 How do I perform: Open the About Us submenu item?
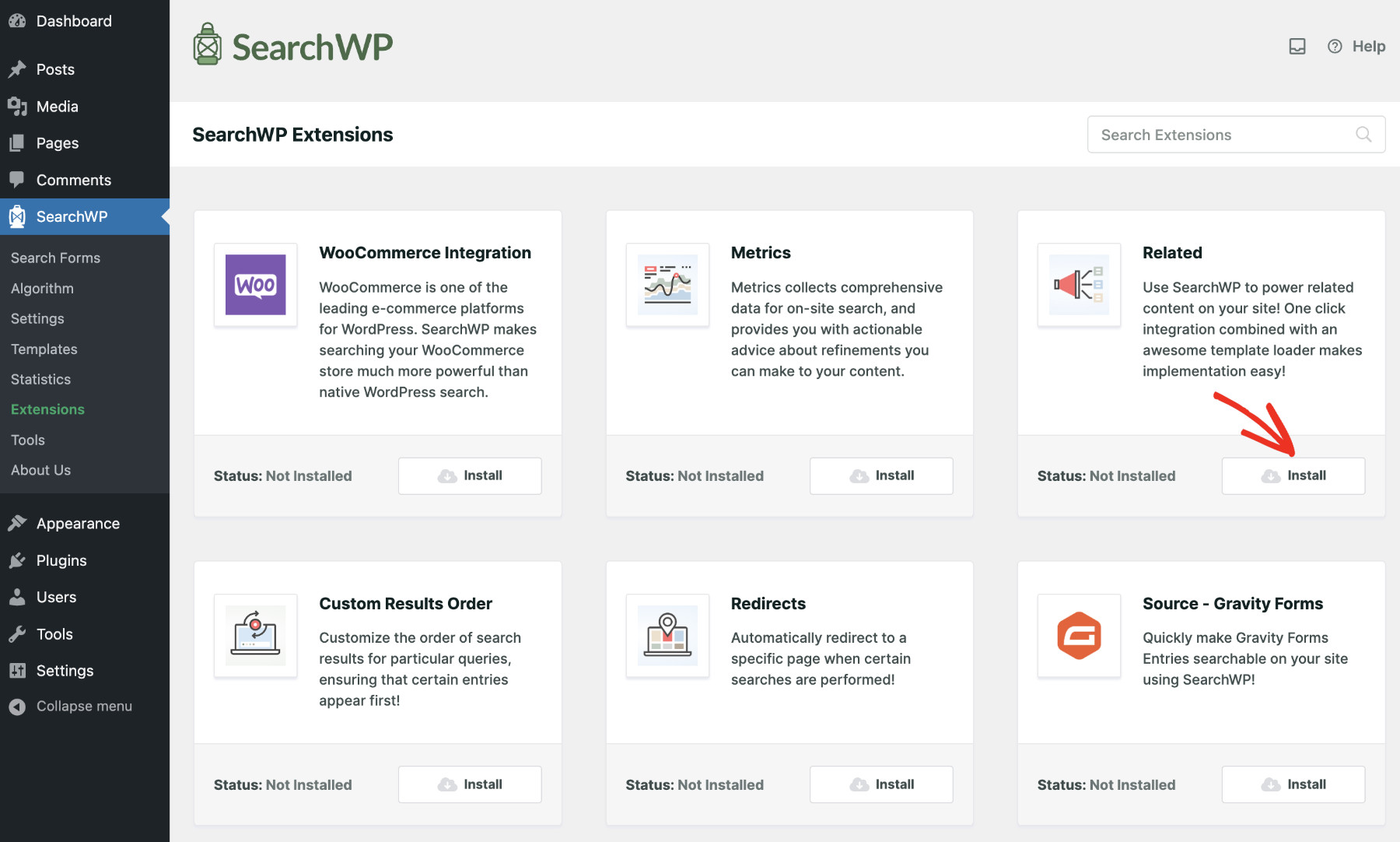40,470
